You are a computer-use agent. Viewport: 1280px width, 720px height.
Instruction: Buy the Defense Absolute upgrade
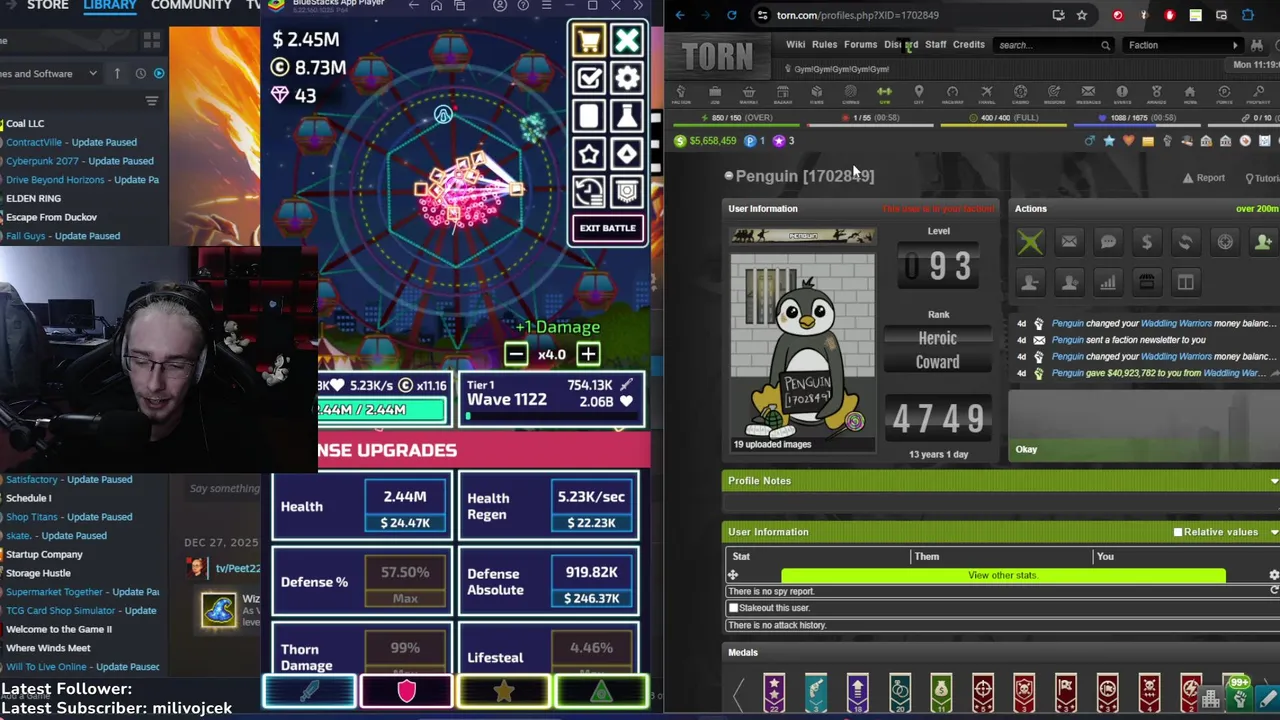(x=591, y=598)
